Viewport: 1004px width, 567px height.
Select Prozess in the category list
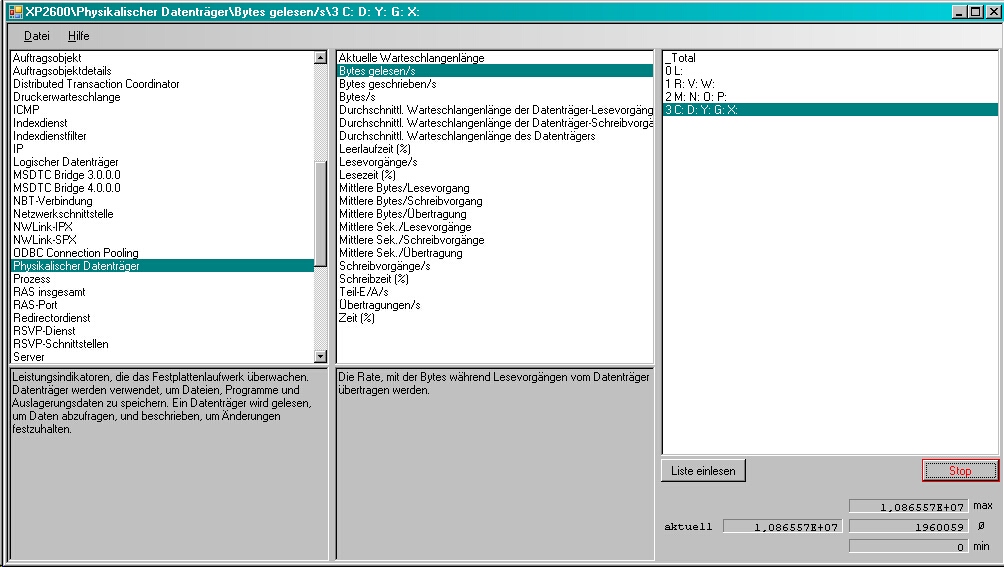pos(32,279)
